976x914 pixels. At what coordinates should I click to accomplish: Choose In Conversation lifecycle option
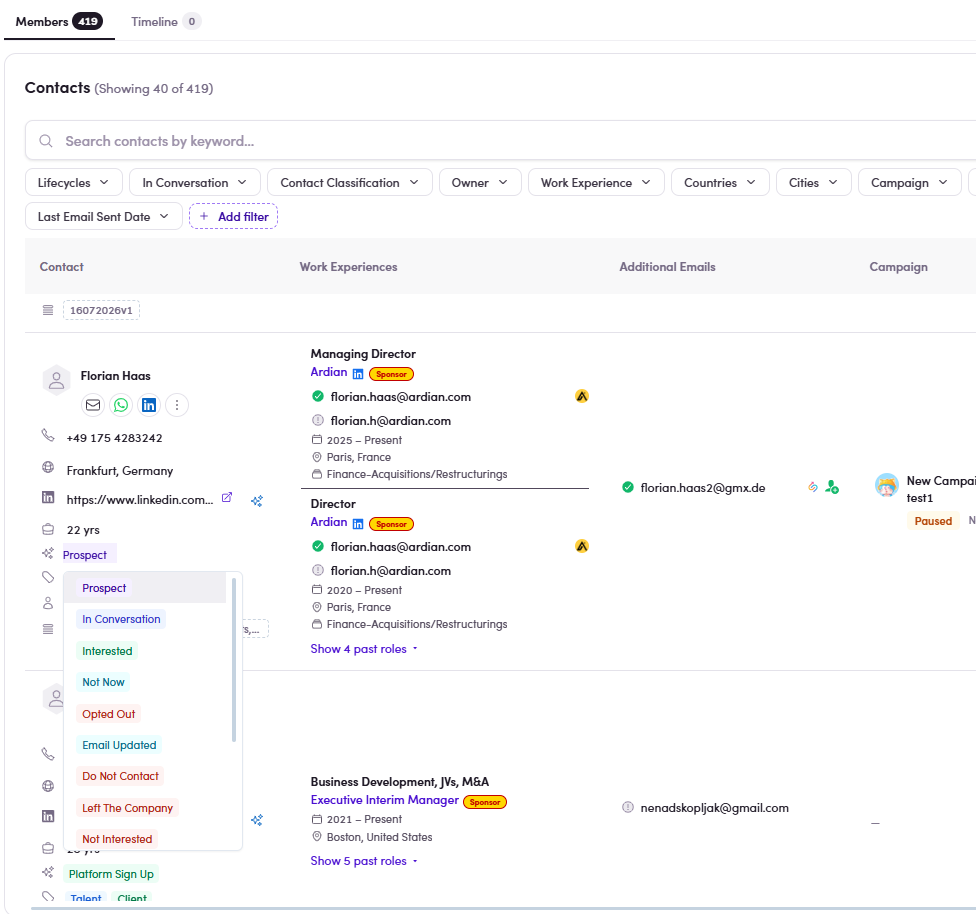click(121, 619)
